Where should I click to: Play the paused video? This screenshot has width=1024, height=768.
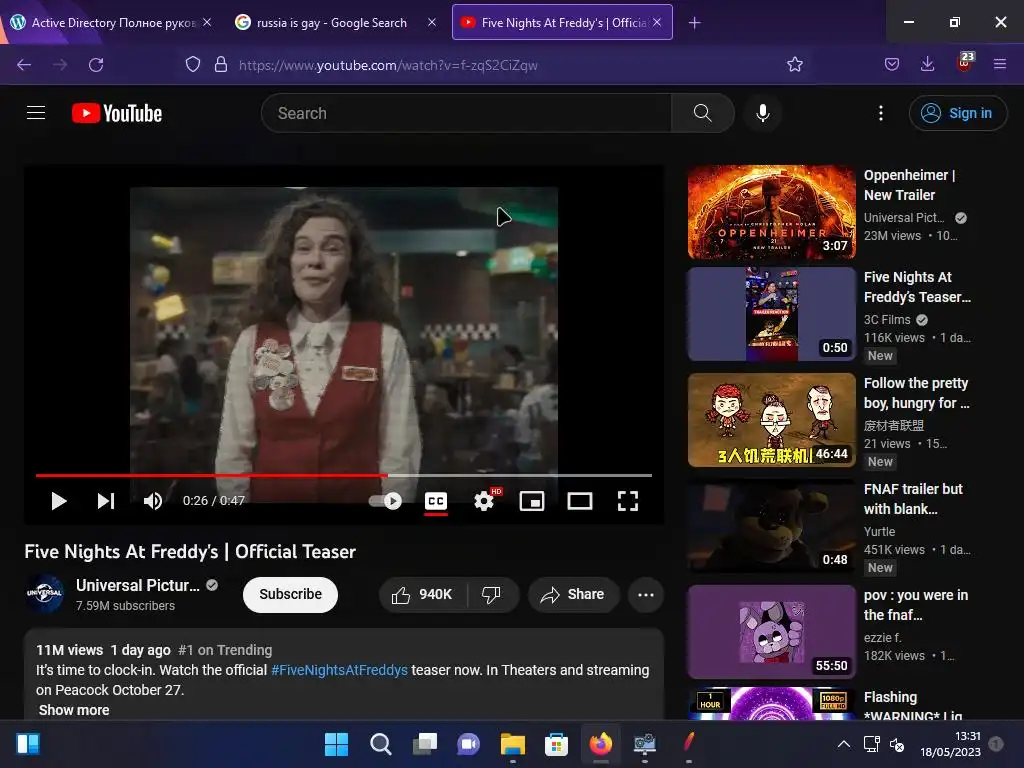[59, 501]
